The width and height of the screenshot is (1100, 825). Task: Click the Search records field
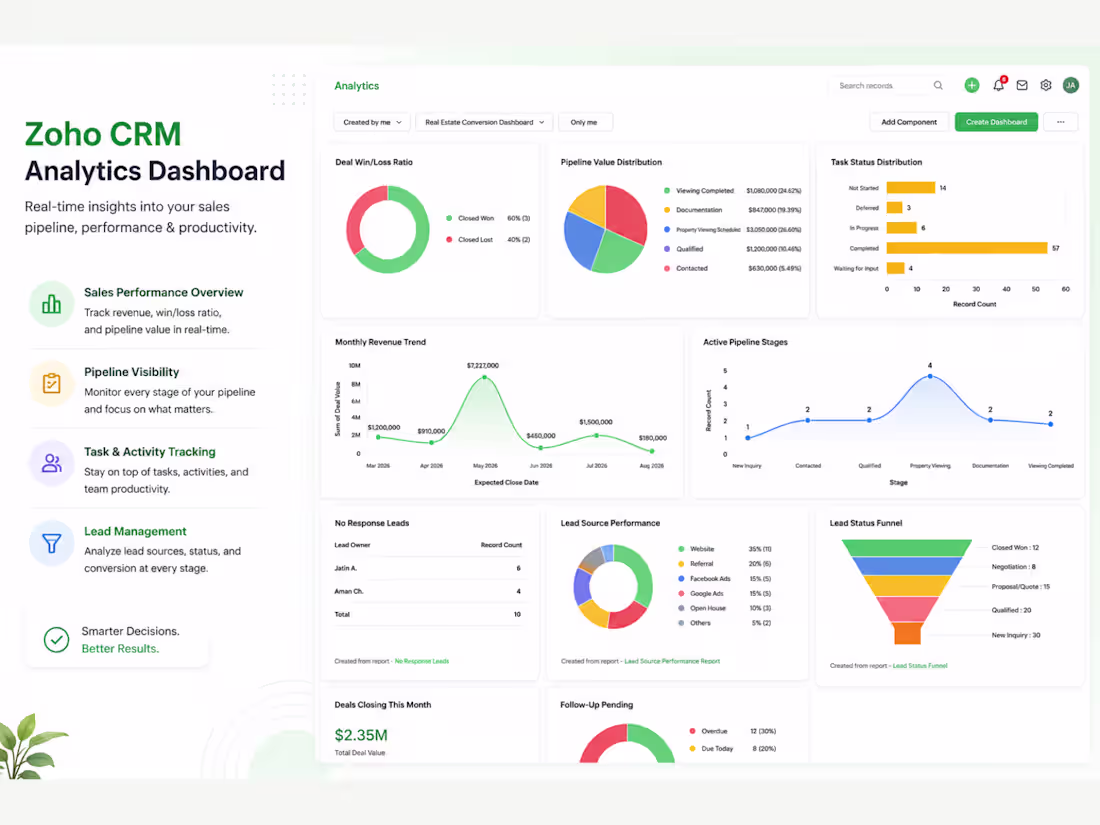[x=888, y=86]
